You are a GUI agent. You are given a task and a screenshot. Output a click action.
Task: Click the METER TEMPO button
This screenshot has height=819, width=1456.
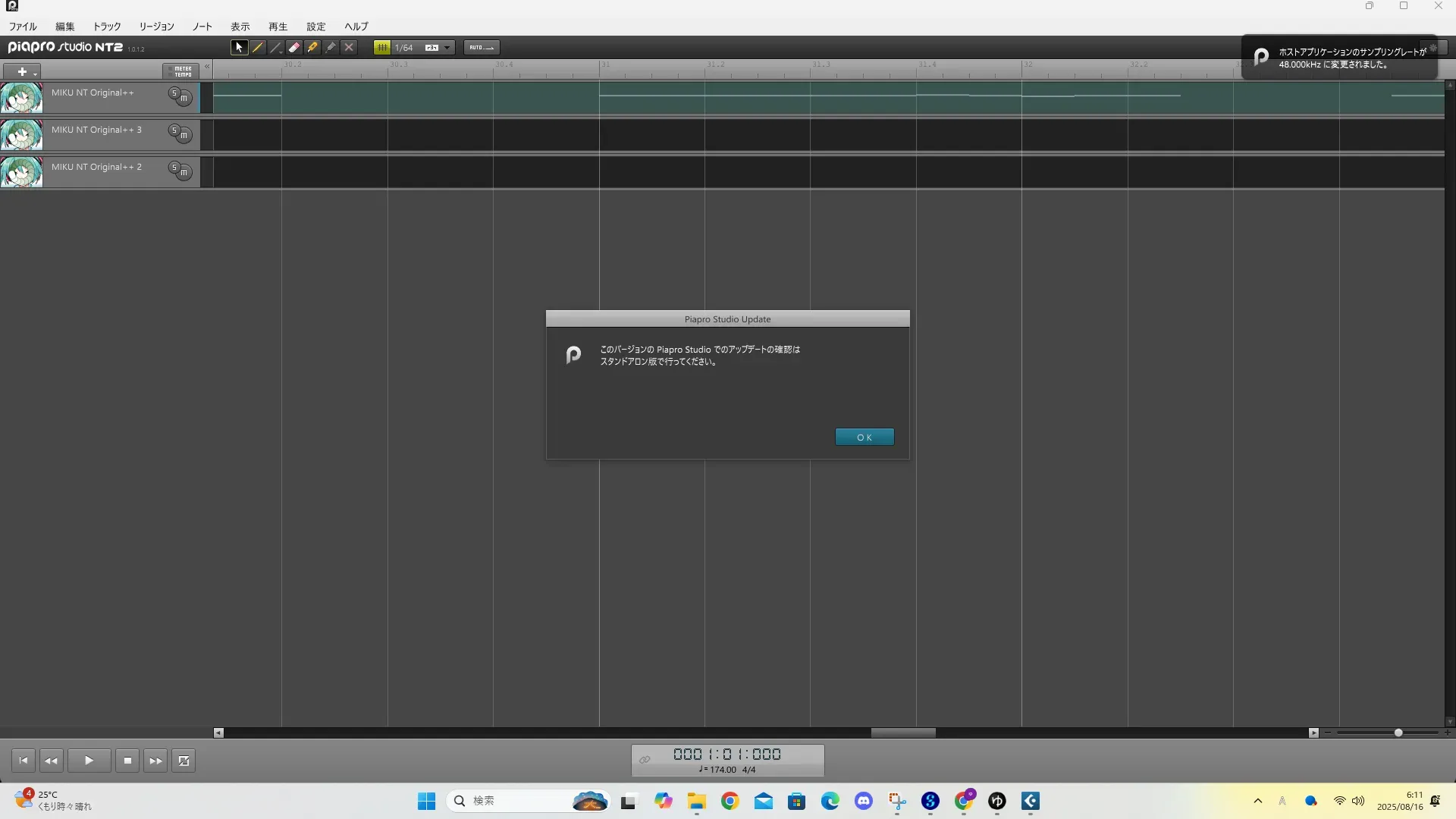pyautogui.click(x=183, y=71)
